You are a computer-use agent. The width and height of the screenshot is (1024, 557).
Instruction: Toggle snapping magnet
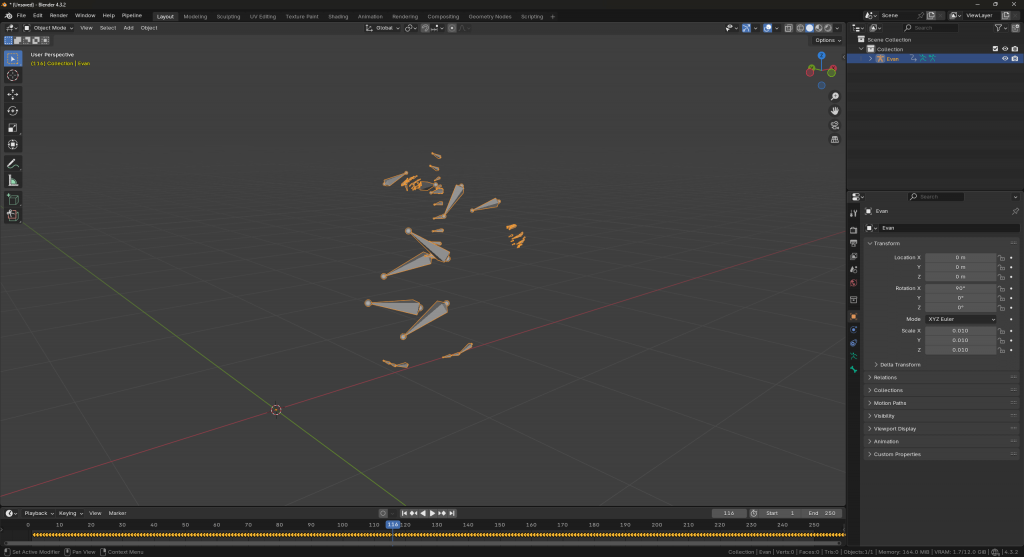[425, 28]
